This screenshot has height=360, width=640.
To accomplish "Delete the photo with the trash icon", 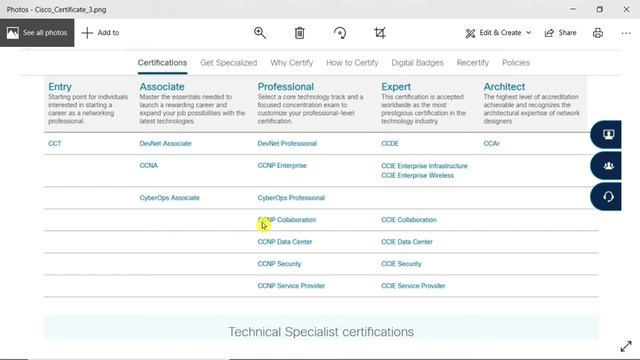I will pos(300,33).
